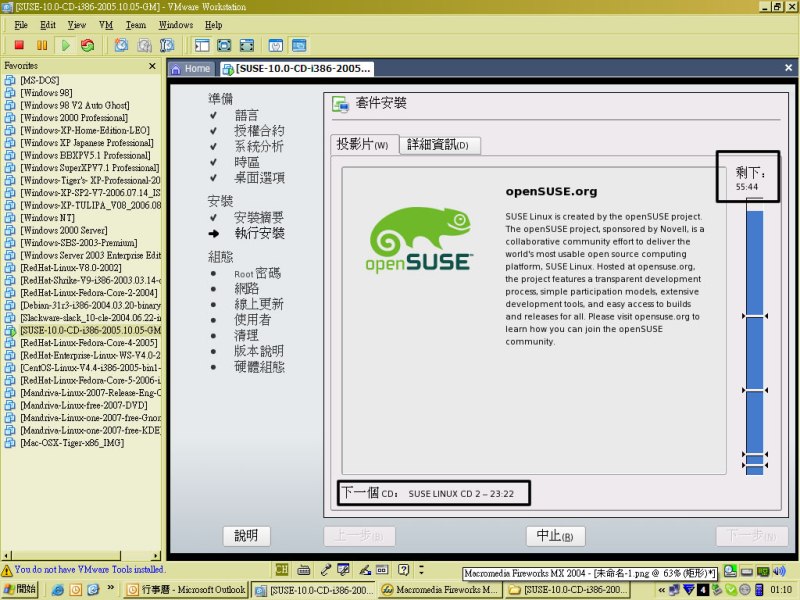Select [Windows 2000 Professional] in Favorites
Image resolution: width=800 pixels, height=600 pixels.
[74, 118]
